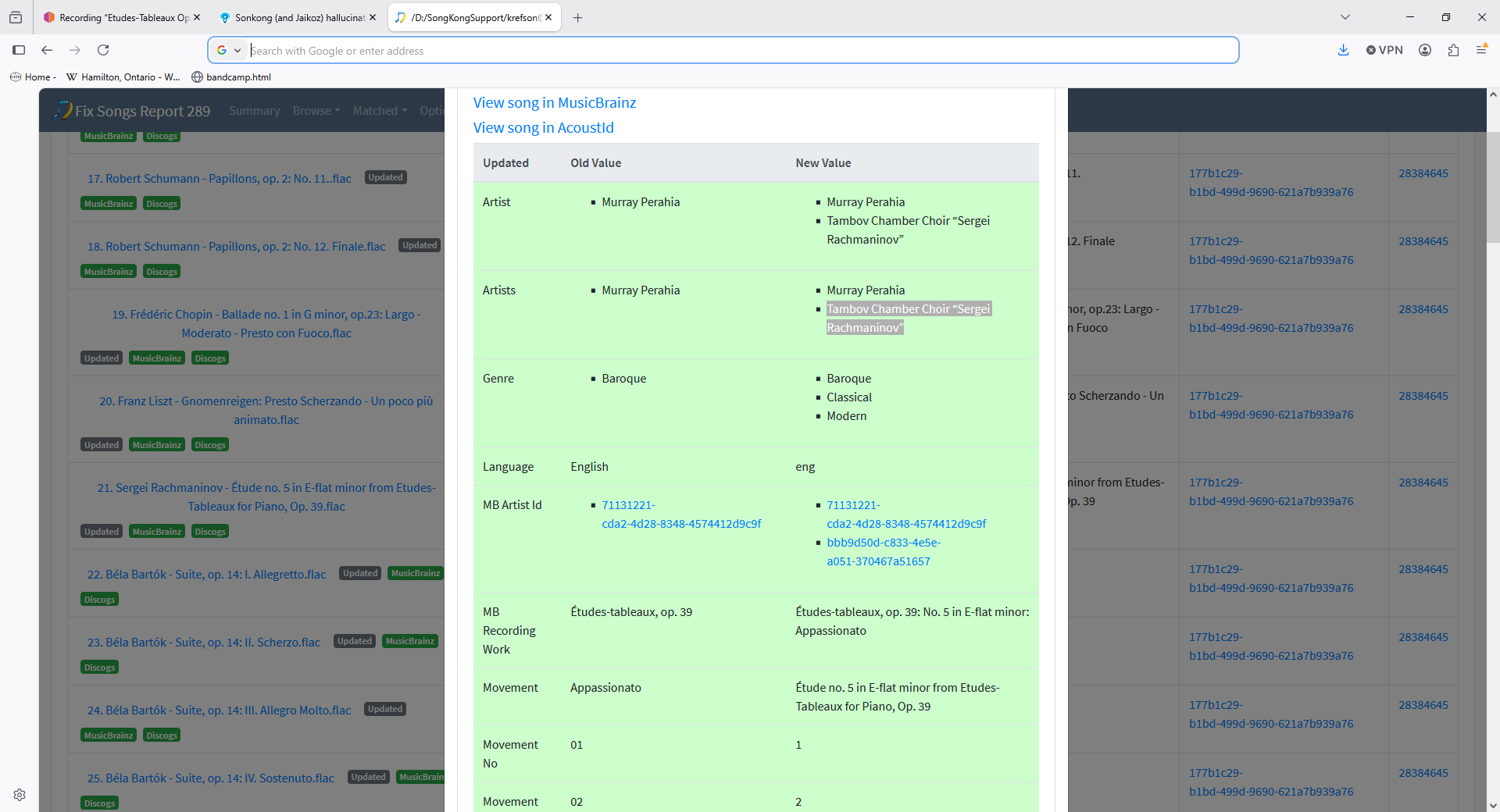Open Bartók Suite IV. Sostenuto flac link

211,778
